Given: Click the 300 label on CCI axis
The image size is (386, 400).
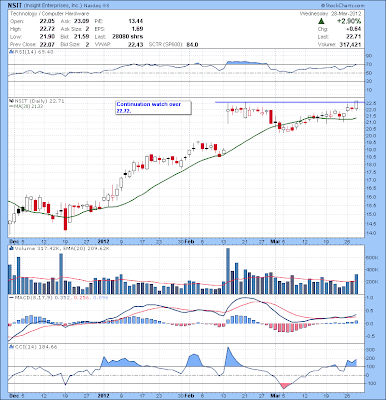Looking at the screenshot, I should 370,350.
